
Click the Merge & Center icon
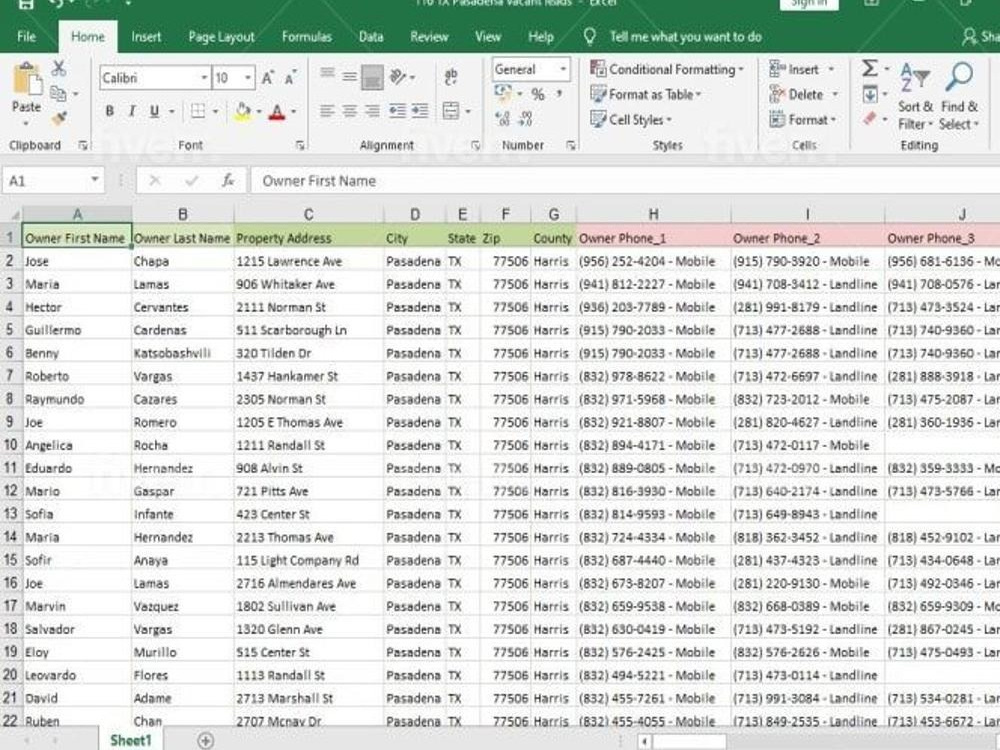coord(451,111)
